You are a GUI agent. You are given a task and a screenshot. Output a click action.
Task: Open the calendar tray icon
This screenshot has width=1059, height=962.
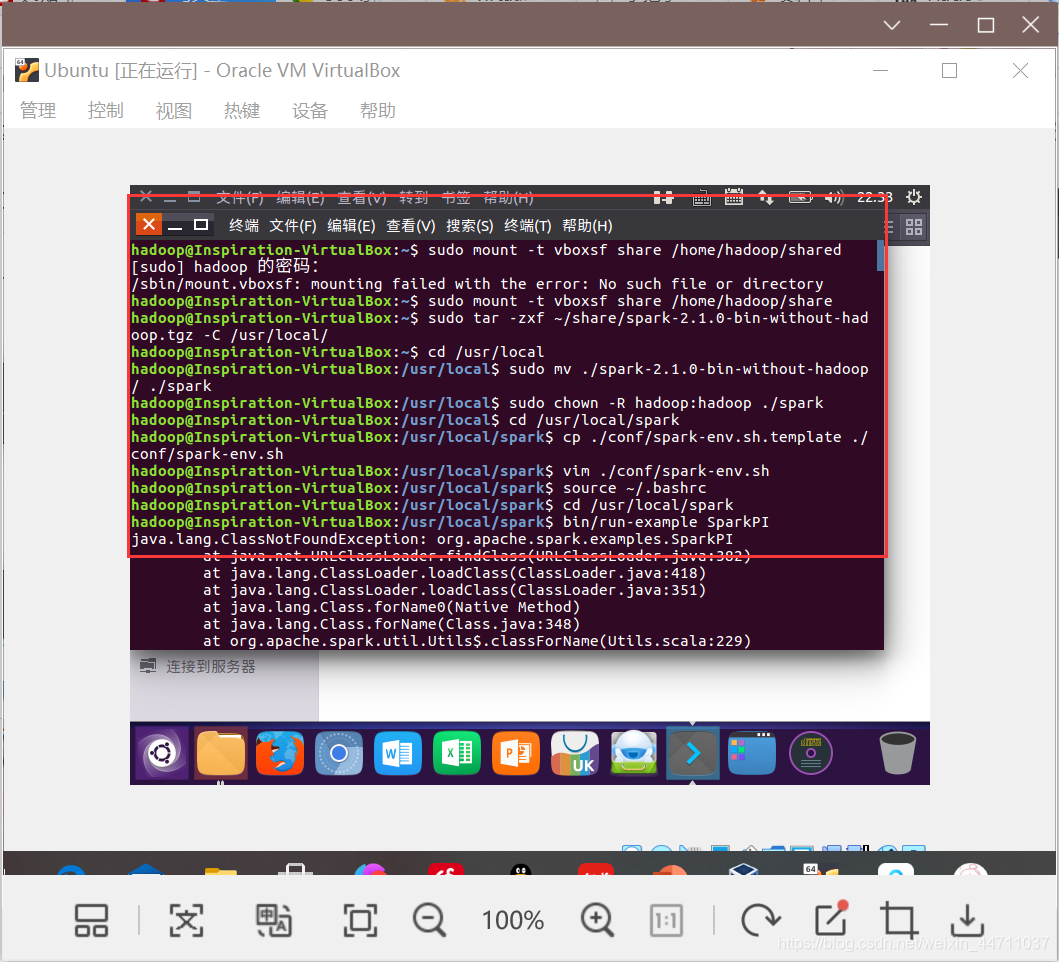733,197
